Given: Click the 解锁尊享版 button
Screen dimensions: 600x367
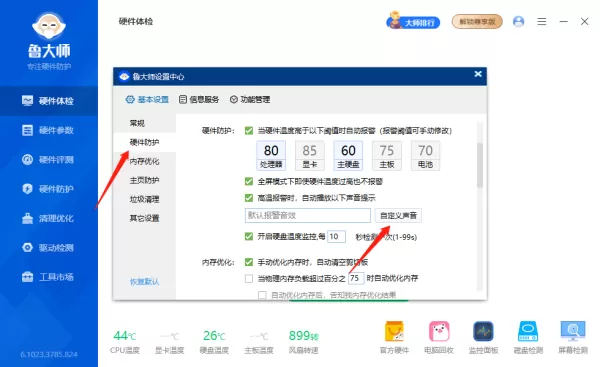Looking at the screenshot, I should tap(477, 22).
